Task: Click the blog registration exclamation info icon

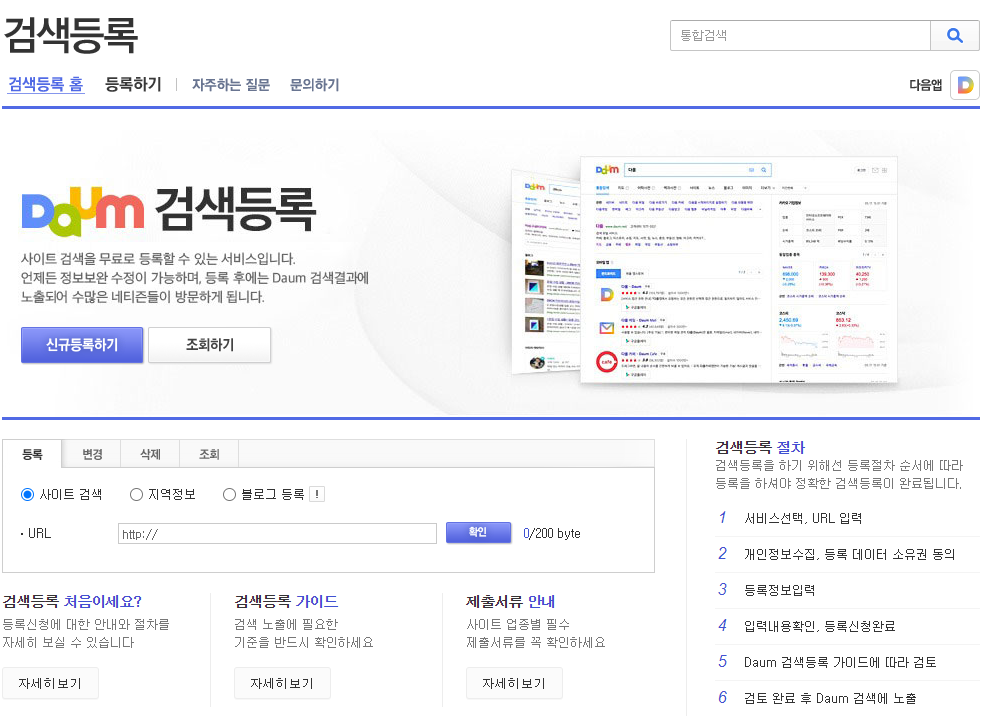Action: click(317, 494)
